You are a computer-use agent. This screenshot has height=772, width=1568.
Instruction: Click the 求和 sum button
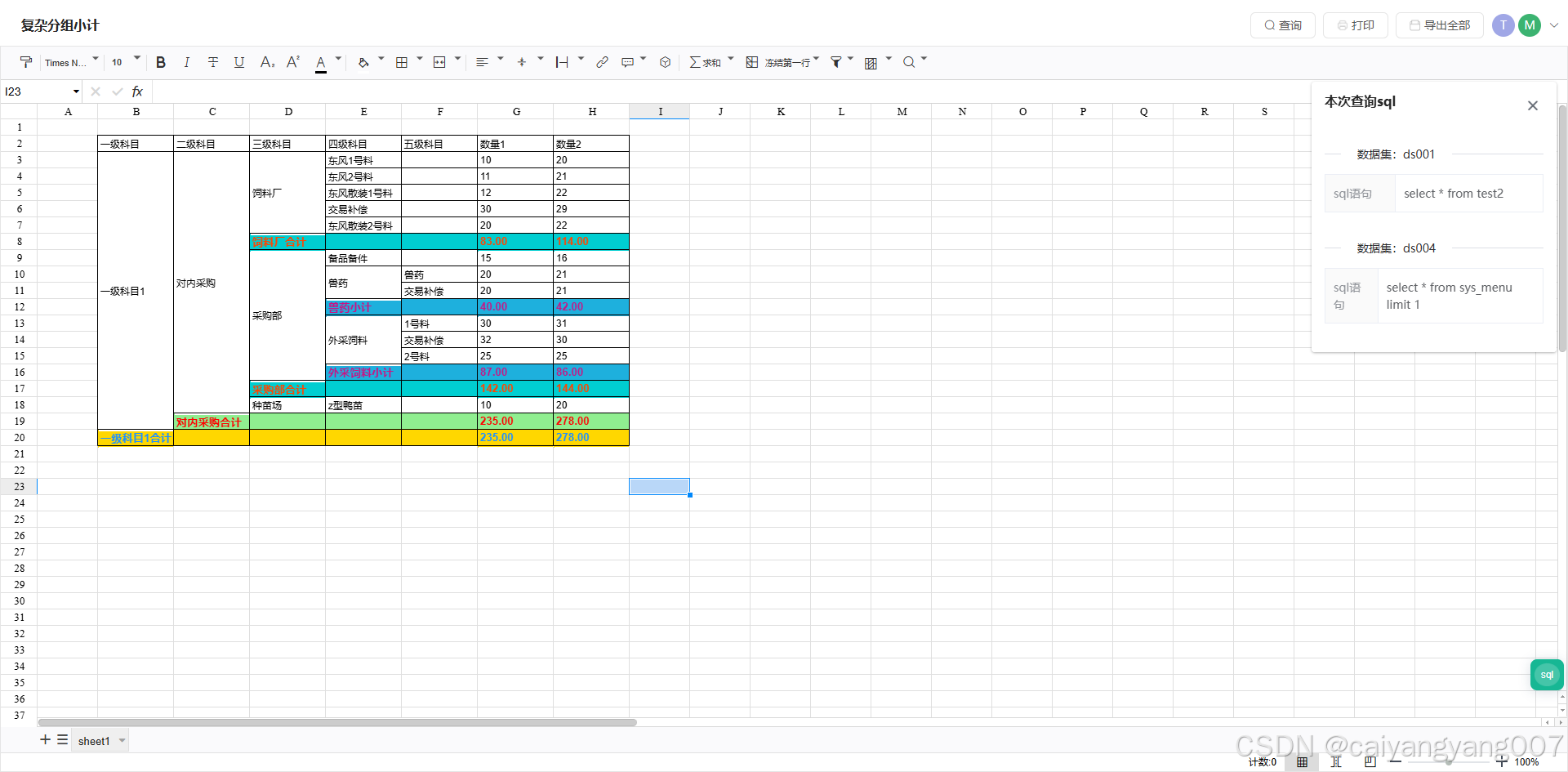(705, 62)
